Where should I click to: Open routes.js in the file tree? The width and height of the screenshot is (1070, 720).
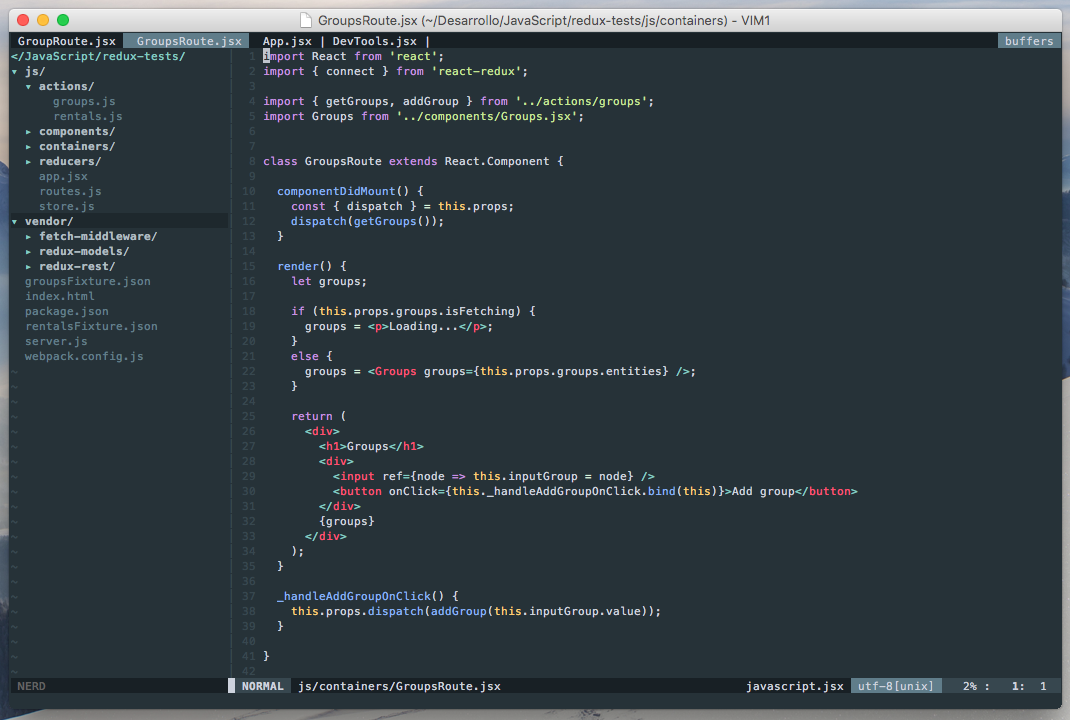coord(70,192)
